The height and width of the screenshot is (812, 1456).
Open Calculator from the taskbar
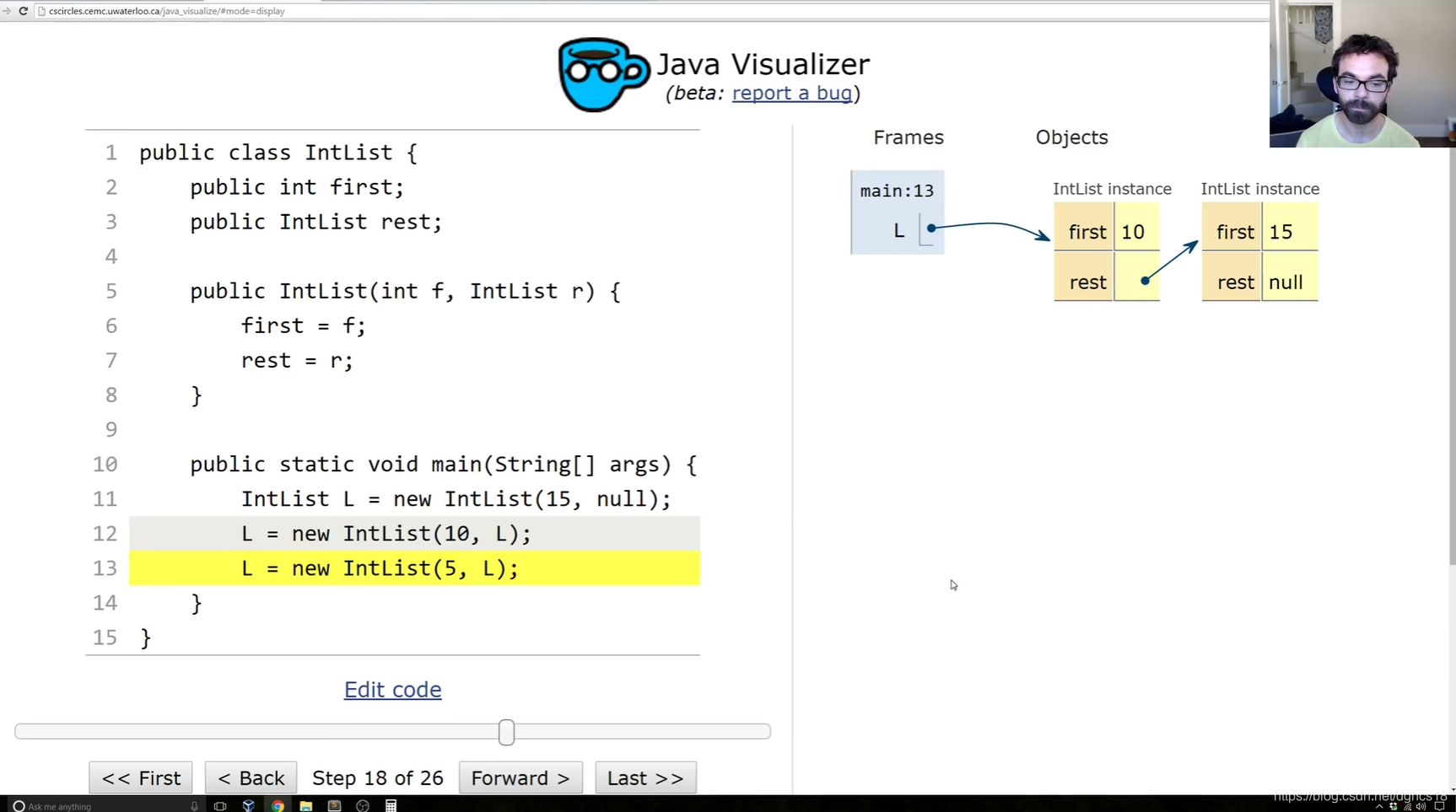click(x=391, y=806)
